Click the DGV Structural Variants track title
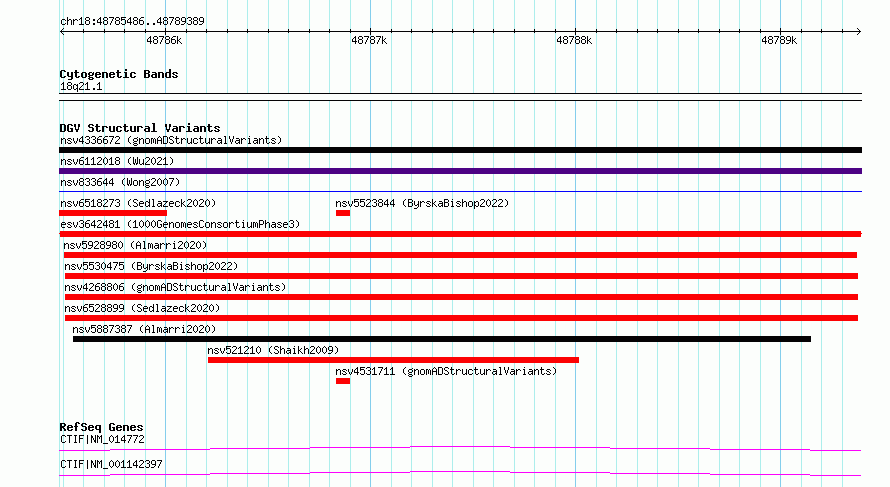Screen dimensions: 890x487 click(x=140, y=128)
